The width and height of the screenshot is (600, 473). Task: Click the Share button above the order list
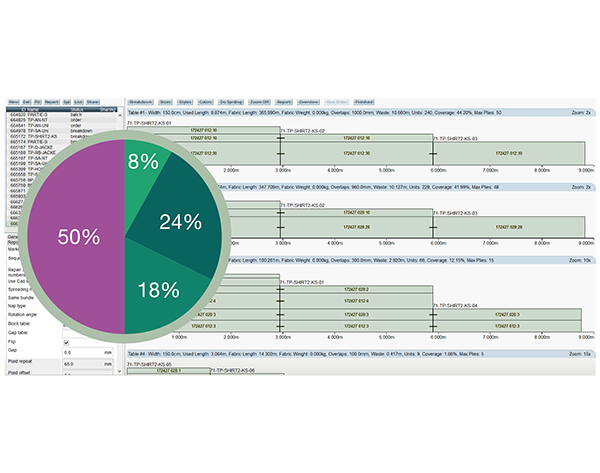pyautogui.click(x=93, y=102)
